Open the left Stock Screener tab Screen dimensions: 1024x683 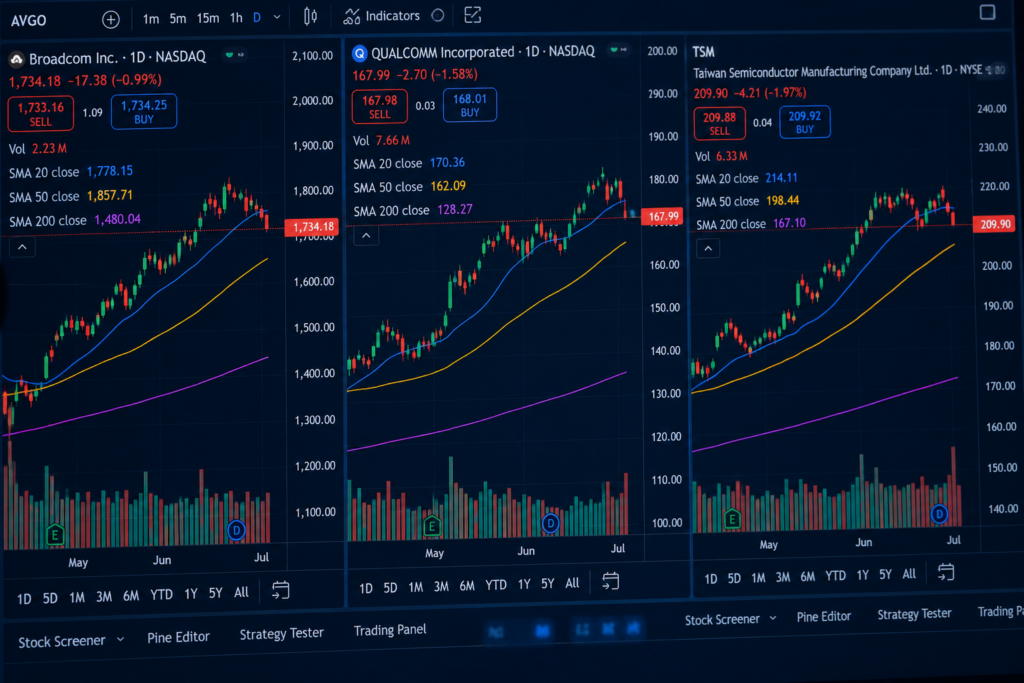(61, 642)
